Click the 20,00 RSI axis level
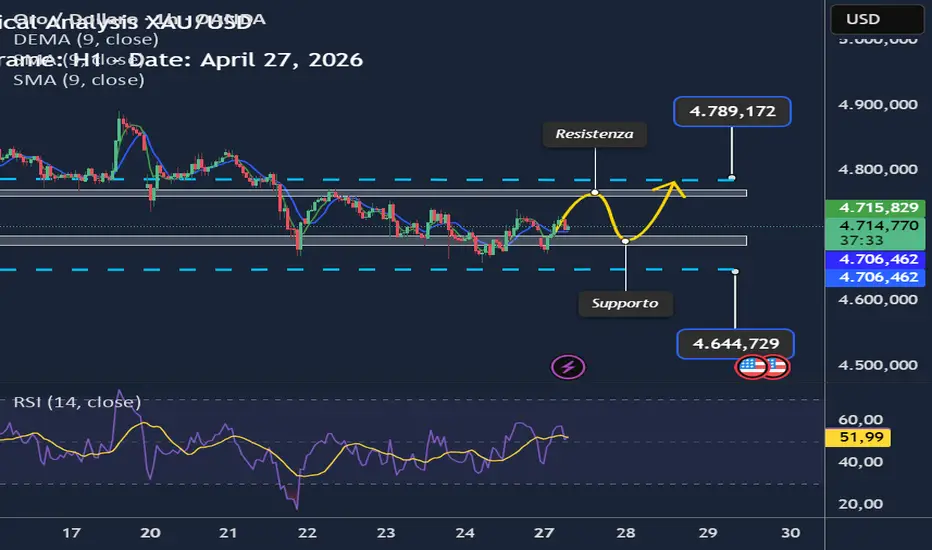The height and width of the screenshot is (550, 932). click(860, 504)
